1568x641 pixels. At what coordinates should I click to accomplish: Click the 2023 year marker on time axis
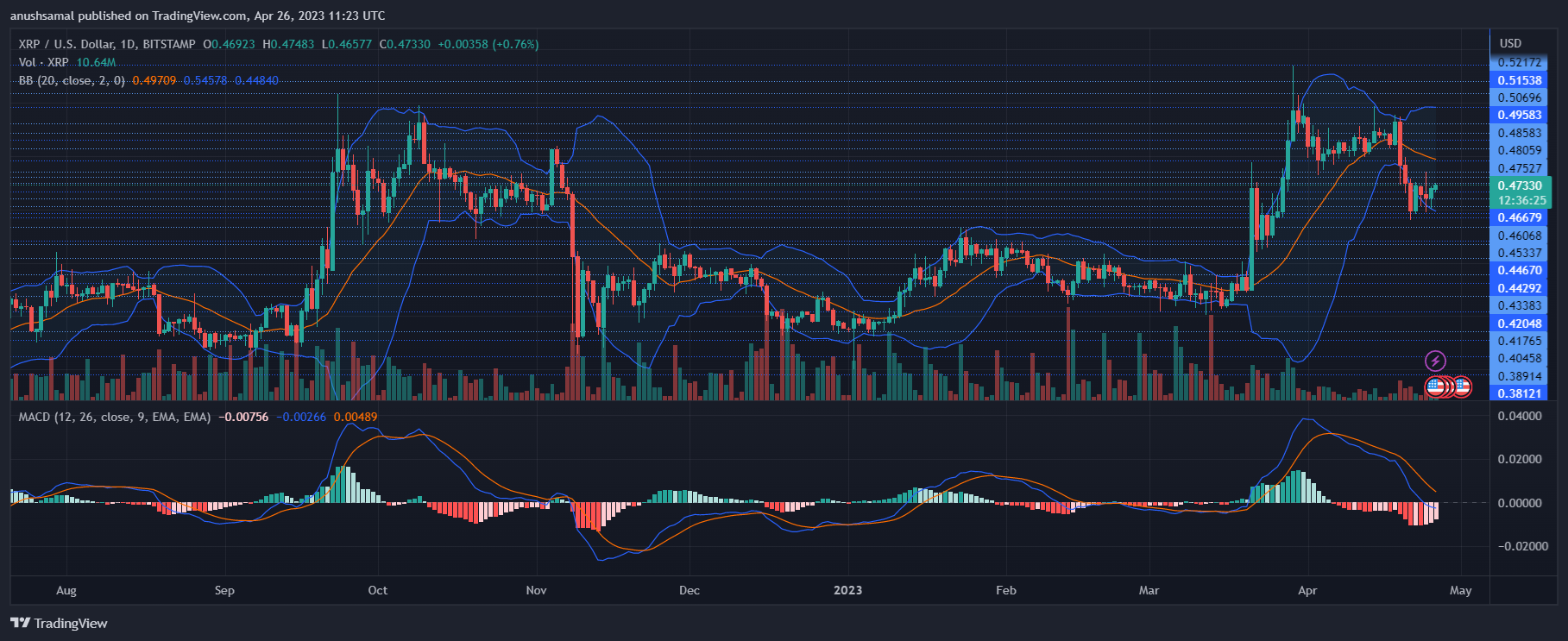coord(847,590)
